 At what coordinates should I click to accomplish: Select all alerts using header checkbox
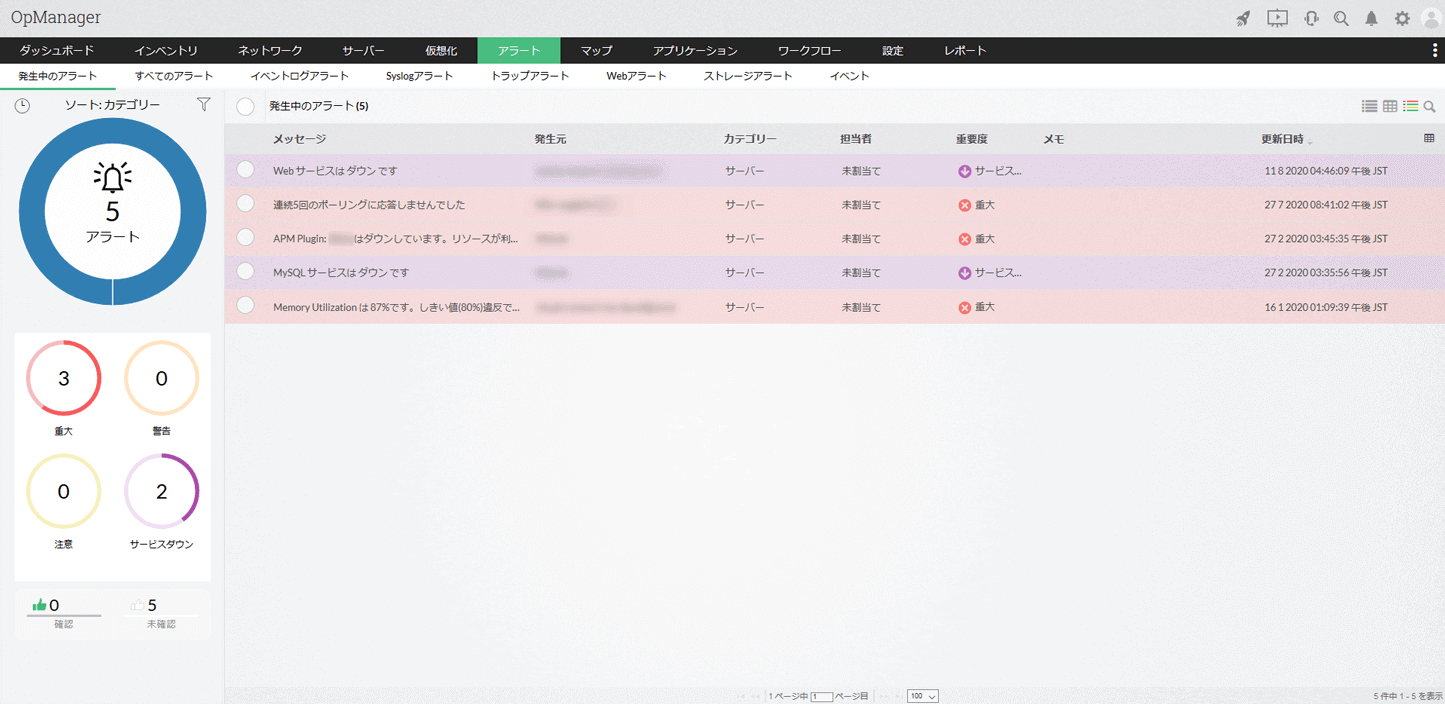[245, 106]
